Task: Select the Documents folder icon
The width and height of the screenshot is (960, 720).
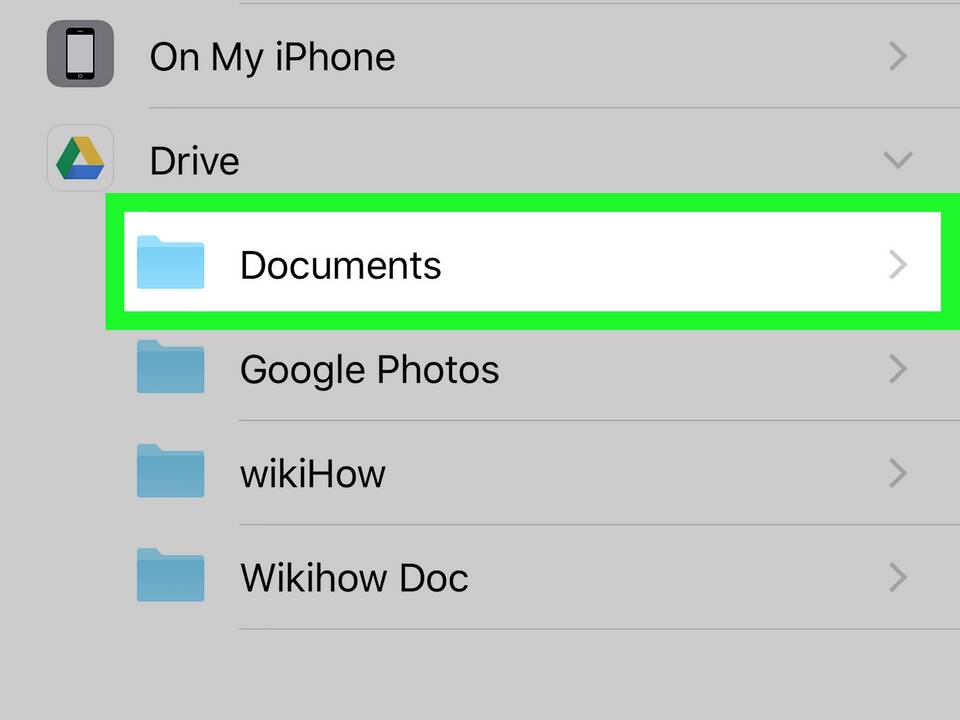Action: (170, 262)
